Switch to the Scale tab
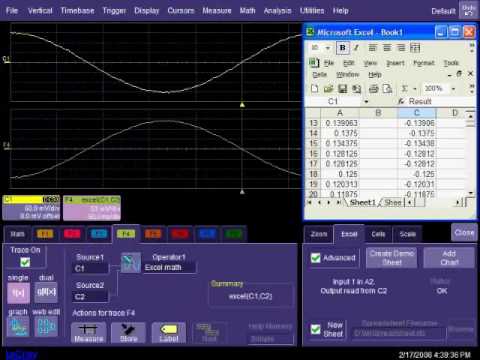 407,234
